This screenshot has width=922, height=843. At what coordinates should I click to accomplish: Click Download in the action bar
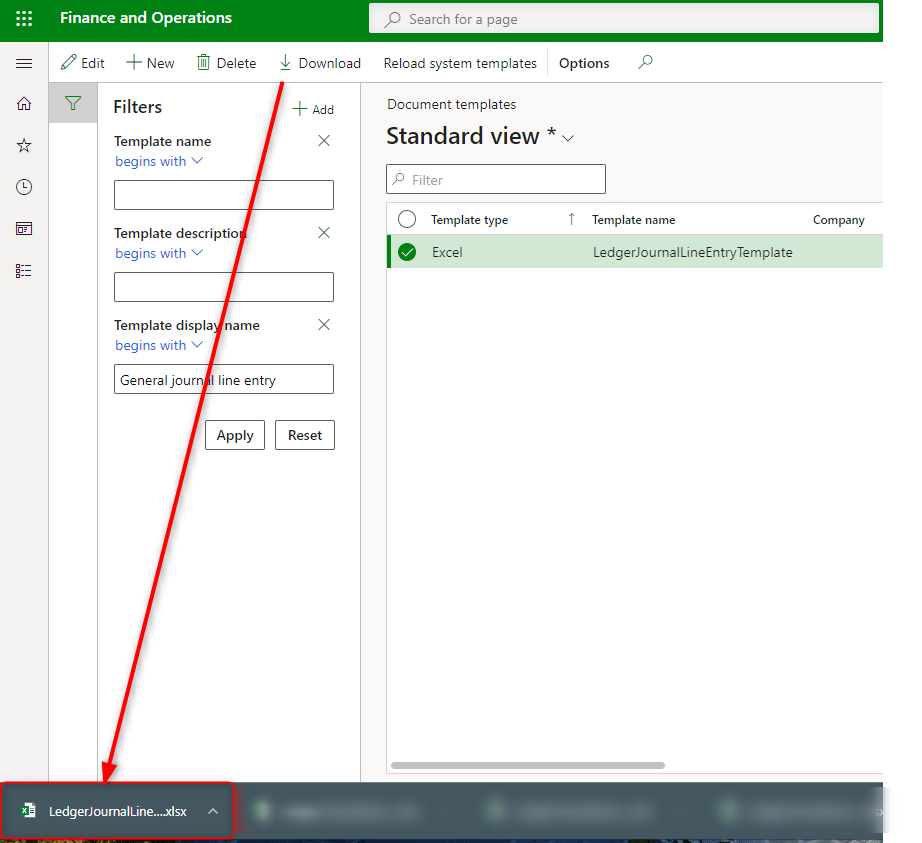[x=319, y=63]
